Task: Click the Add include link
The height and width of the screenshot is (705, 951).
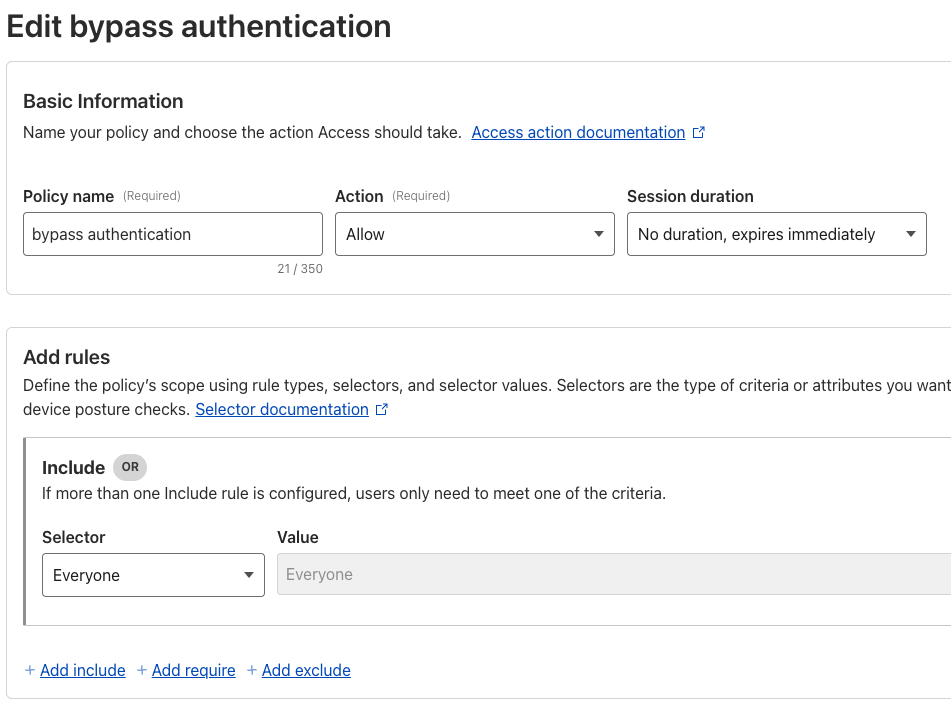Action: pos(82,670)
